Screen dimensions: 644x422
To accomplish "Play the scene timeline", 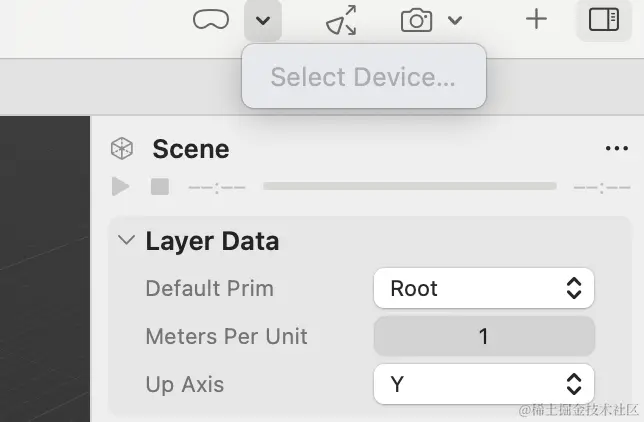I will point(120,187).
